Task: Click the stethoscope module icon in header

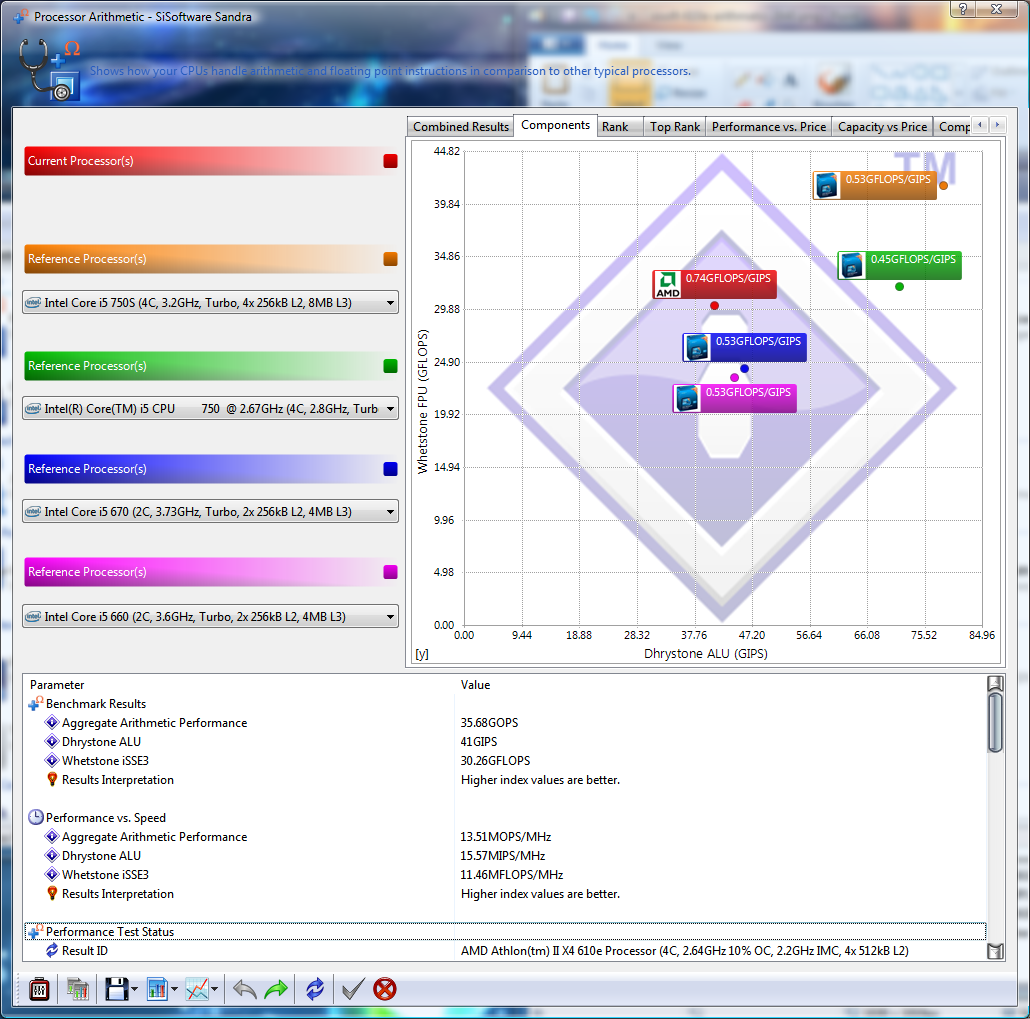Action: 49,69
